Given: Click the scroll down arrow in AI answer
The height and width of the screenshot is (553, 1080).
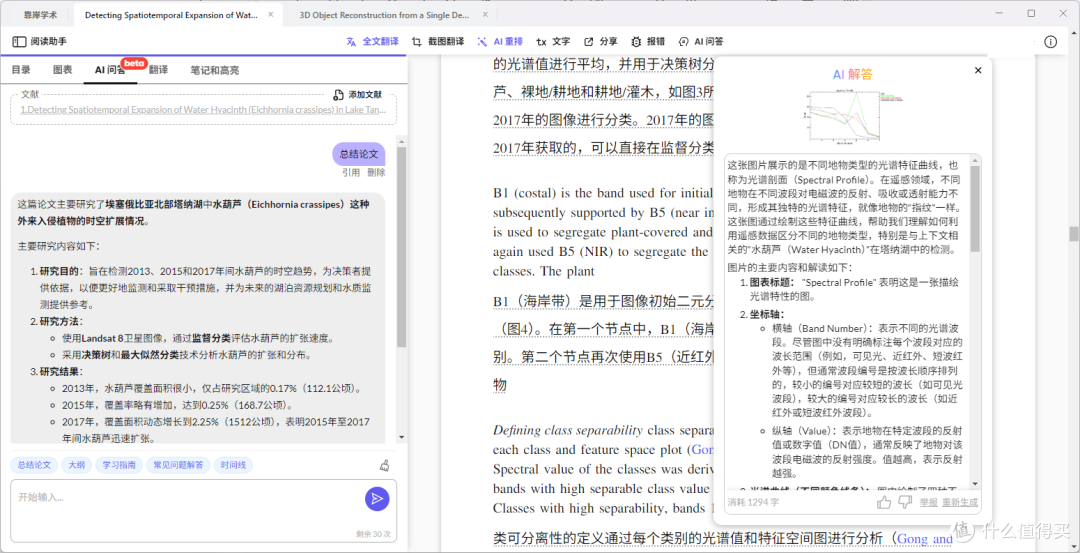Looking at the screenshot, I should point(975,483).
